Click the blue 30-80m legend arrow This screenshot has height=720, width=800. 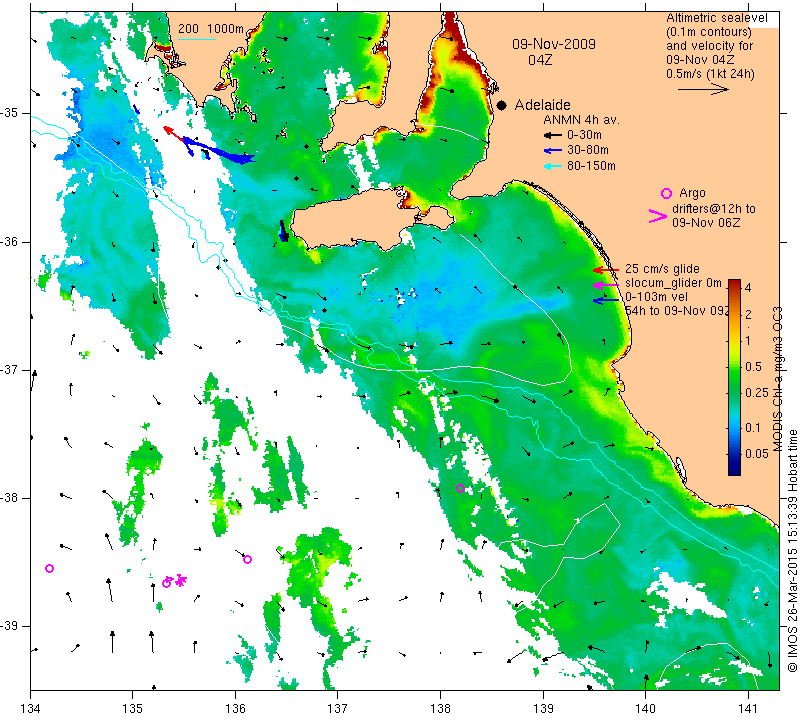point(553,151)
